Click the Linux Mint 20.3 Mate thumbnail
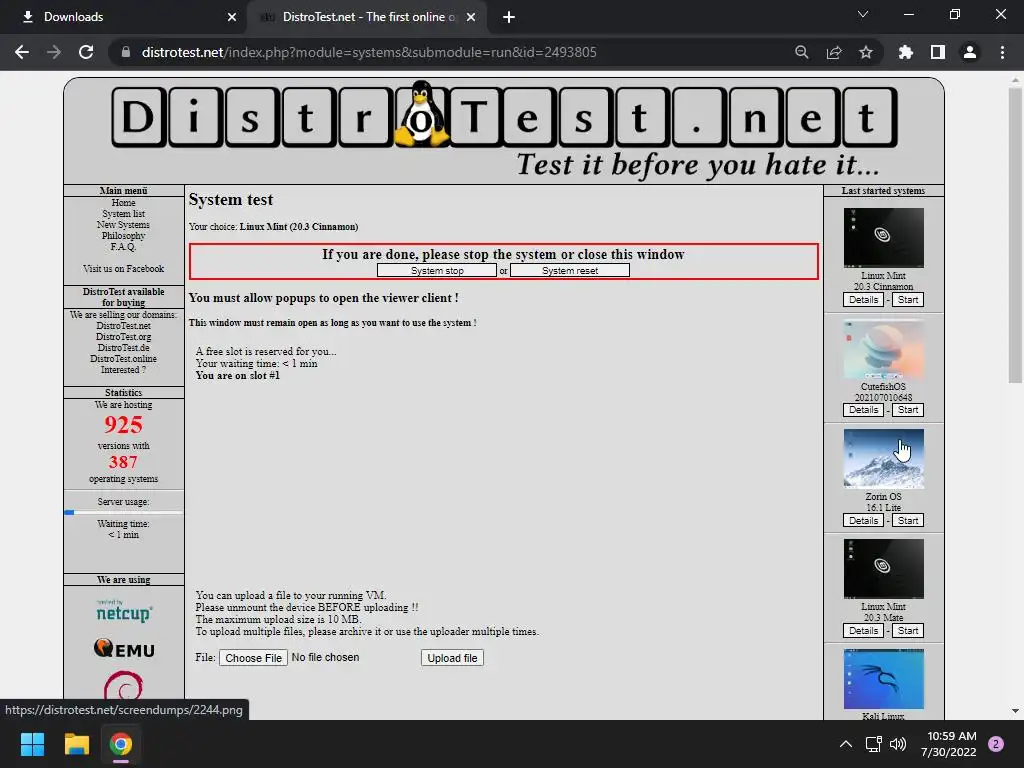 [884, 569]
